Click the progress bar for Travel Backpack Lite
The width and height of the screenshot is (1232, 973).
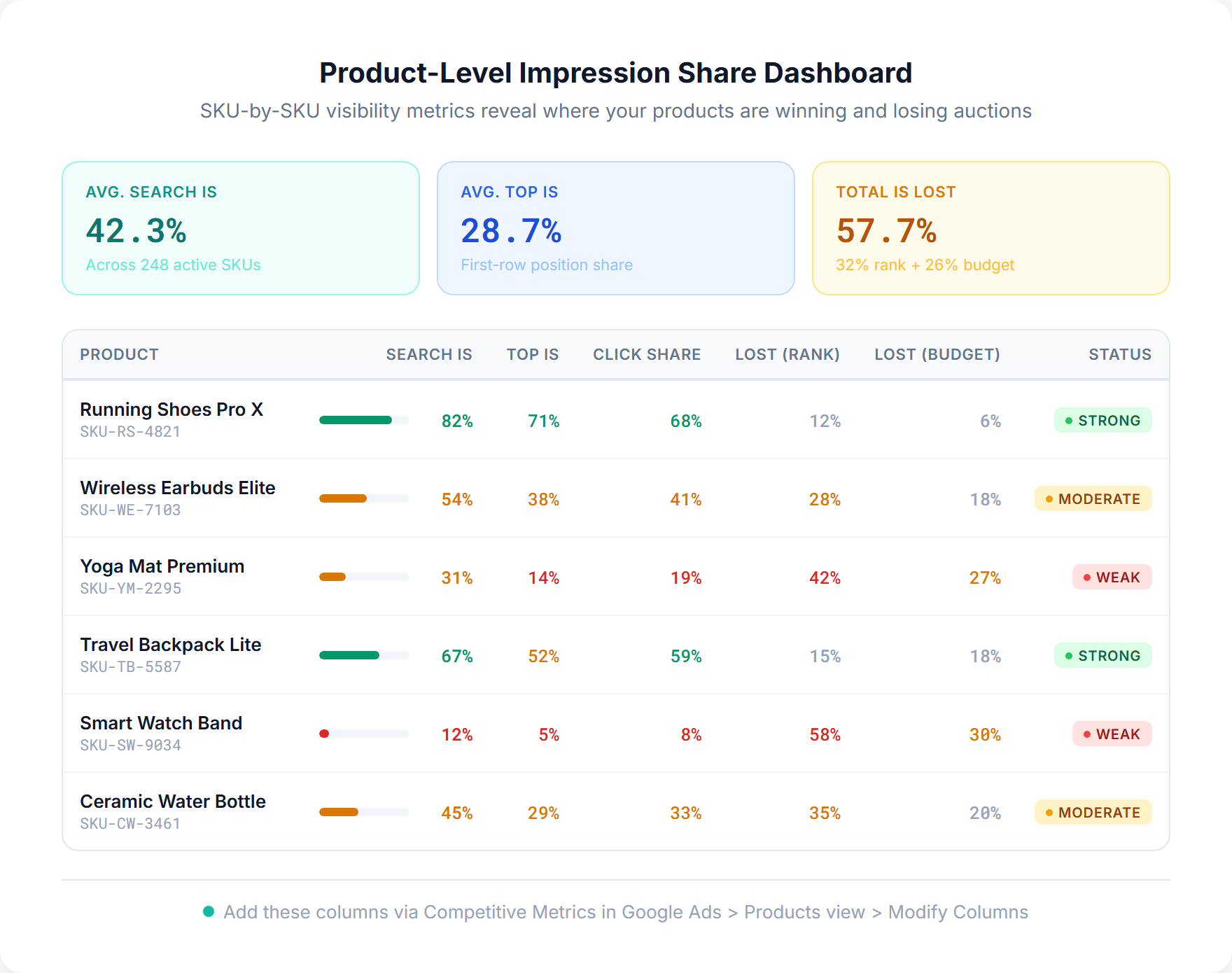[x=363, y=656]
